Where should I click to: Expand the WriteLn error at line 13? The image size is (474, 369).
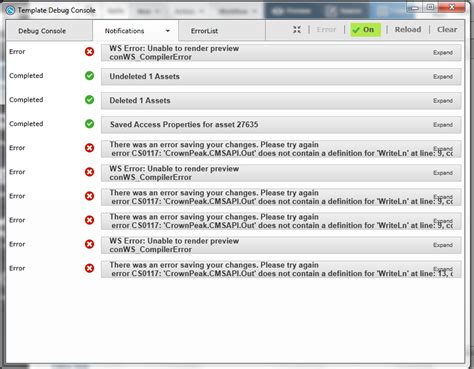(x=443, y=269)
